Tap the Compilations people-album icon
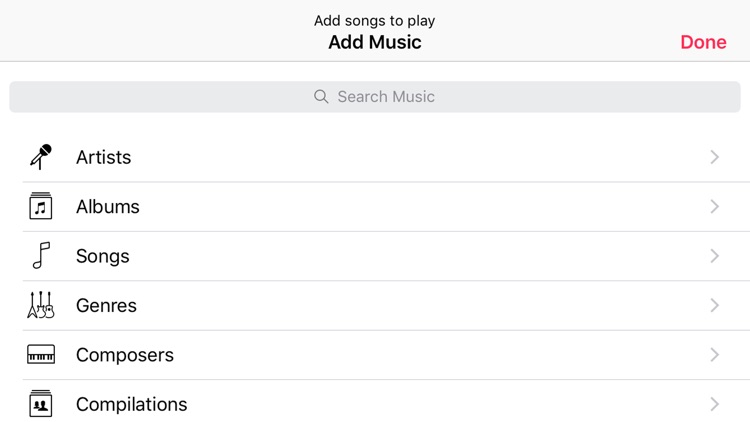 click(41, 404)
